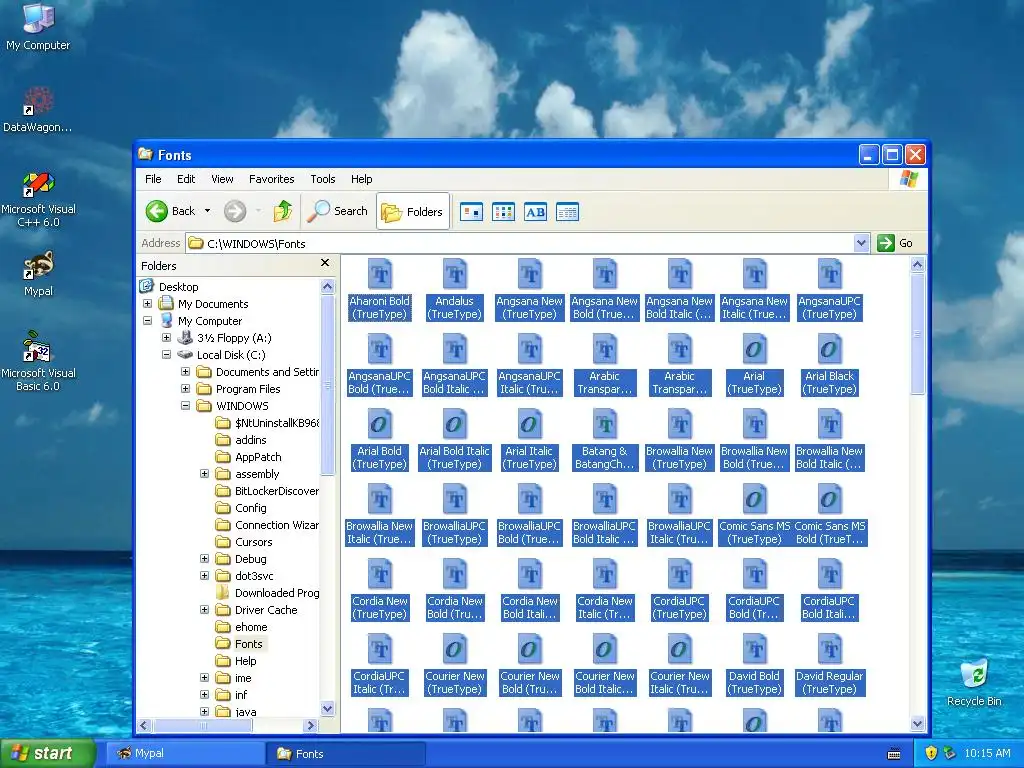Expand the assembly folder node
The image size is (1024, 768).
pos(204,473)
